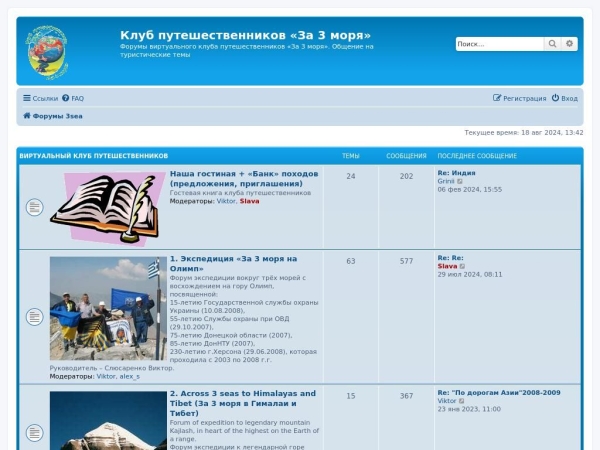This screenshot has height=450, width=600.
Task: Click forum status icon for Олимп expedition row
Action: pyautogui.click(x=34, y=317)
